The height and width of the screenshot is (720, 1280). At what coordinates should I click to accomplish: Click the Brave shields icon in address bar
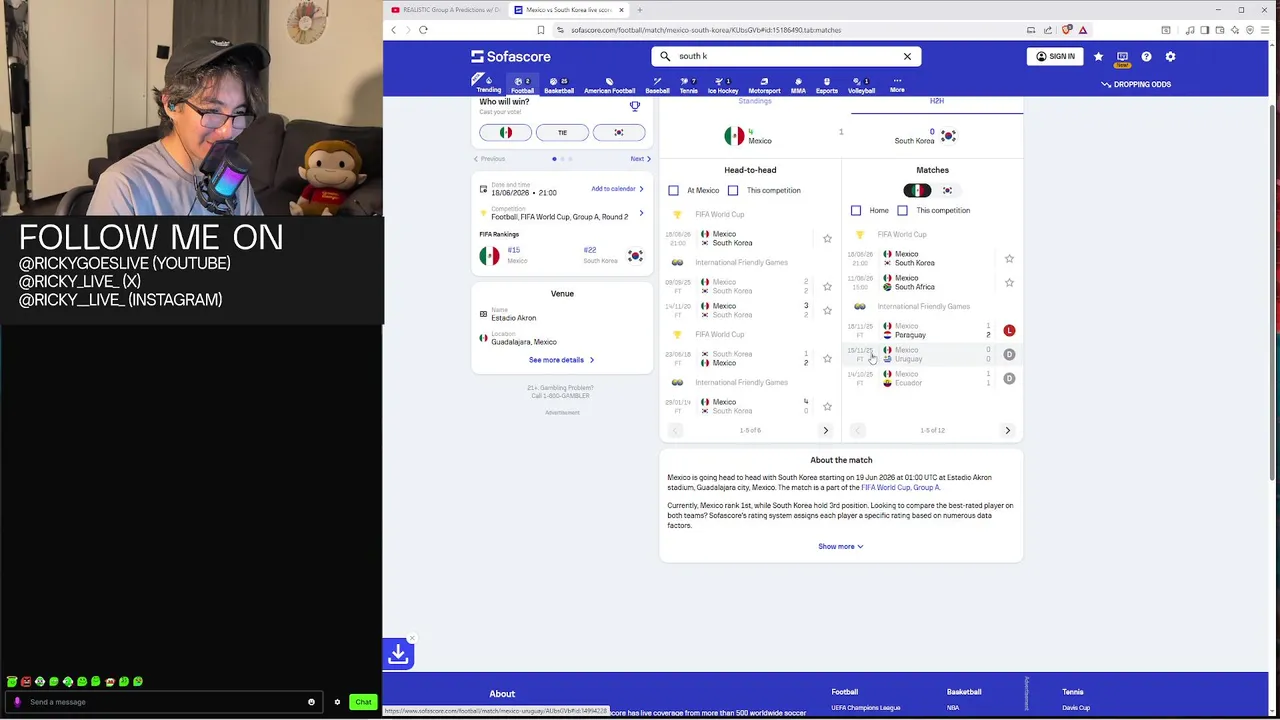(x=1066, y=30)
